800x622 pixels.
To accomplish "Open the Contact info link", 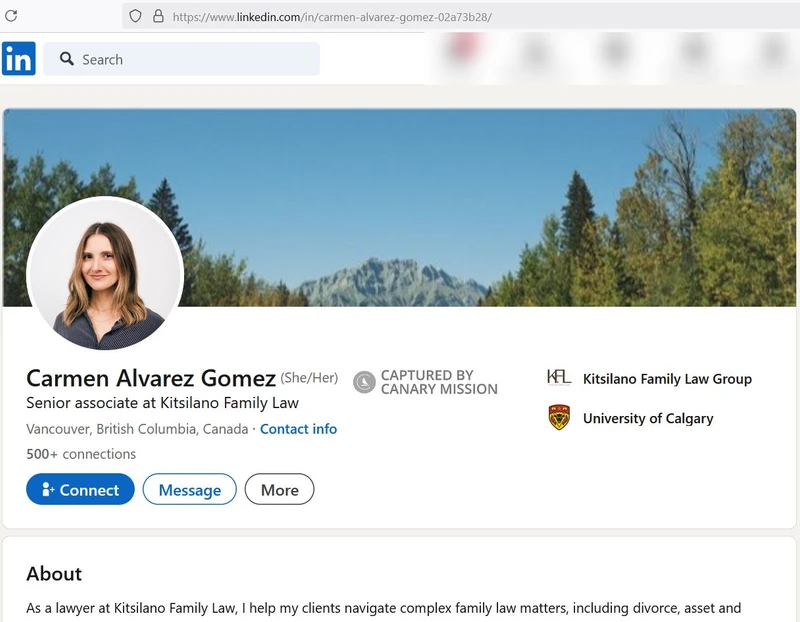I will point(298,429).
